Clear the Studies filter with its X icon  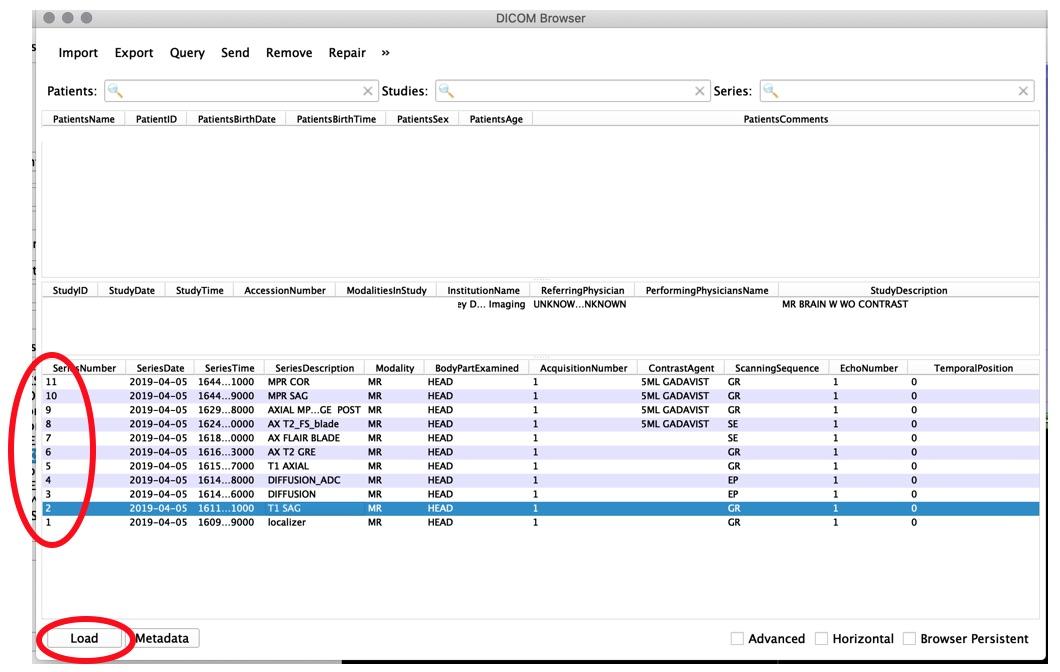click(x=697, y=89)
